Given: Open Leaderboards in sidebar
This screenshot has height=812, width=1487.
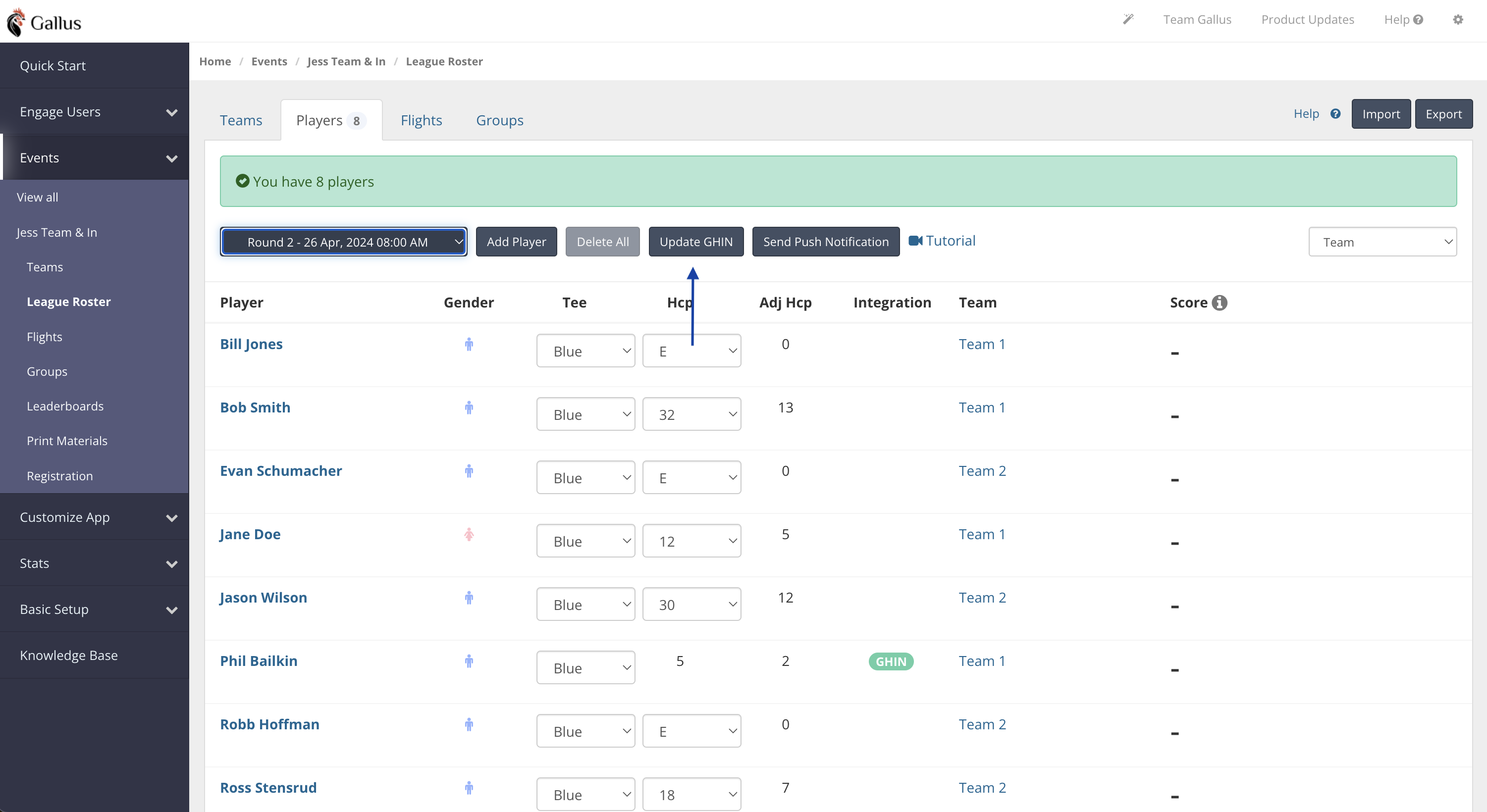Looking at the screenshot, I should [65, 406].
